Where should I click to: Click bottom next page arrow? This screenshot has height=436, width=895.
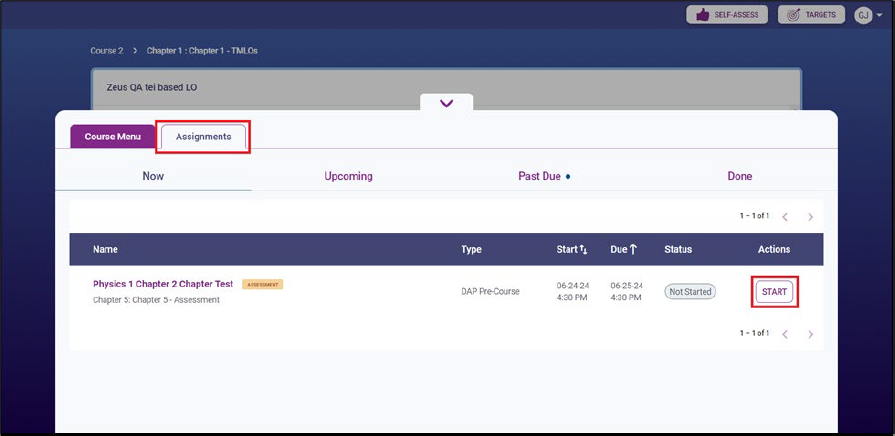[x=810, y=333]
